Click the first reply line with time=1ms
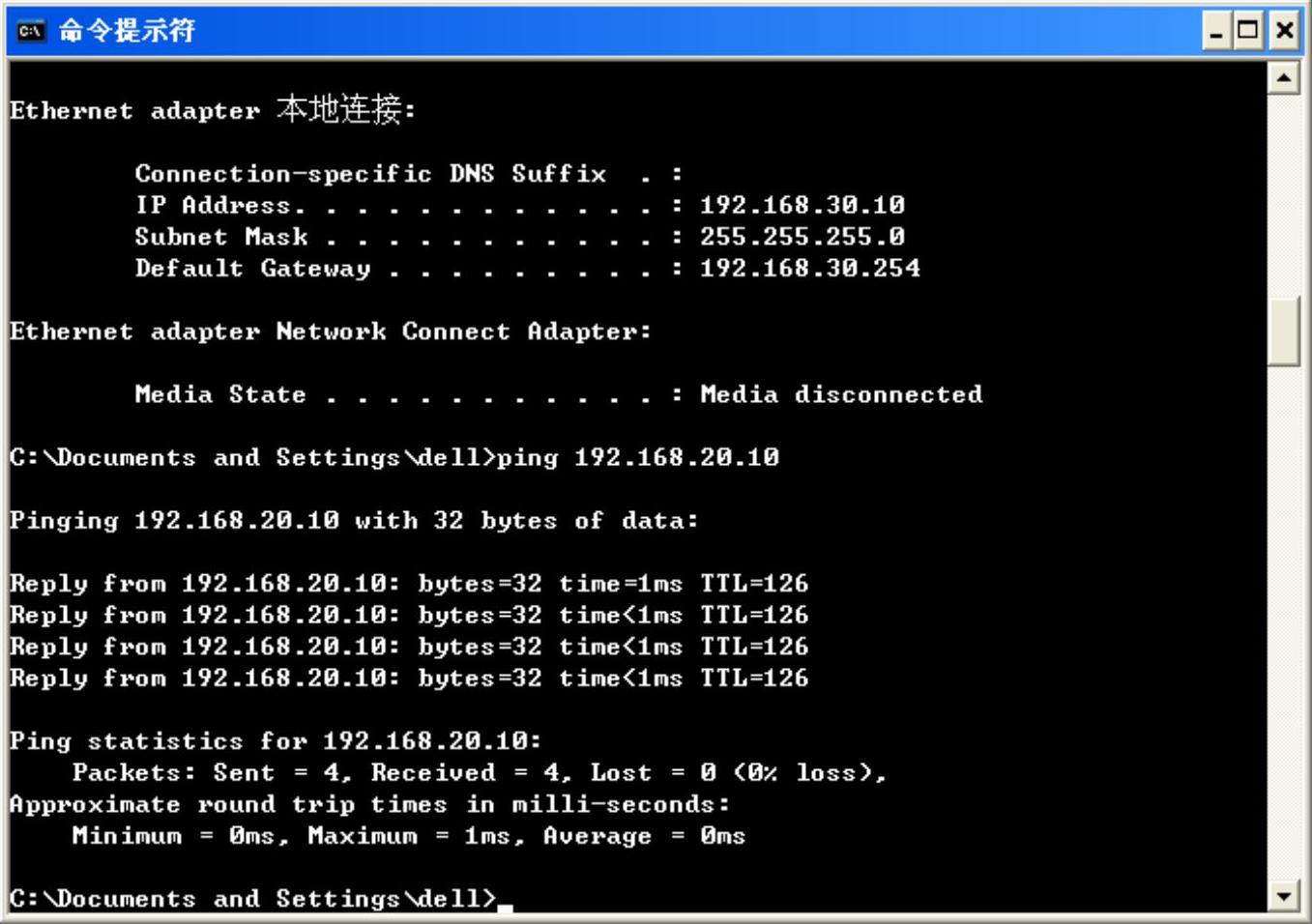The width and height of the screenshot is (1312, 924). click(409, 584)
